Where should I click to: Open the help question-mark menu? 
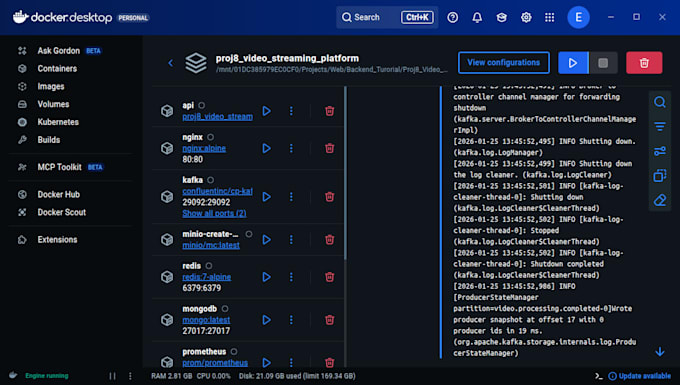coord(452,17)
